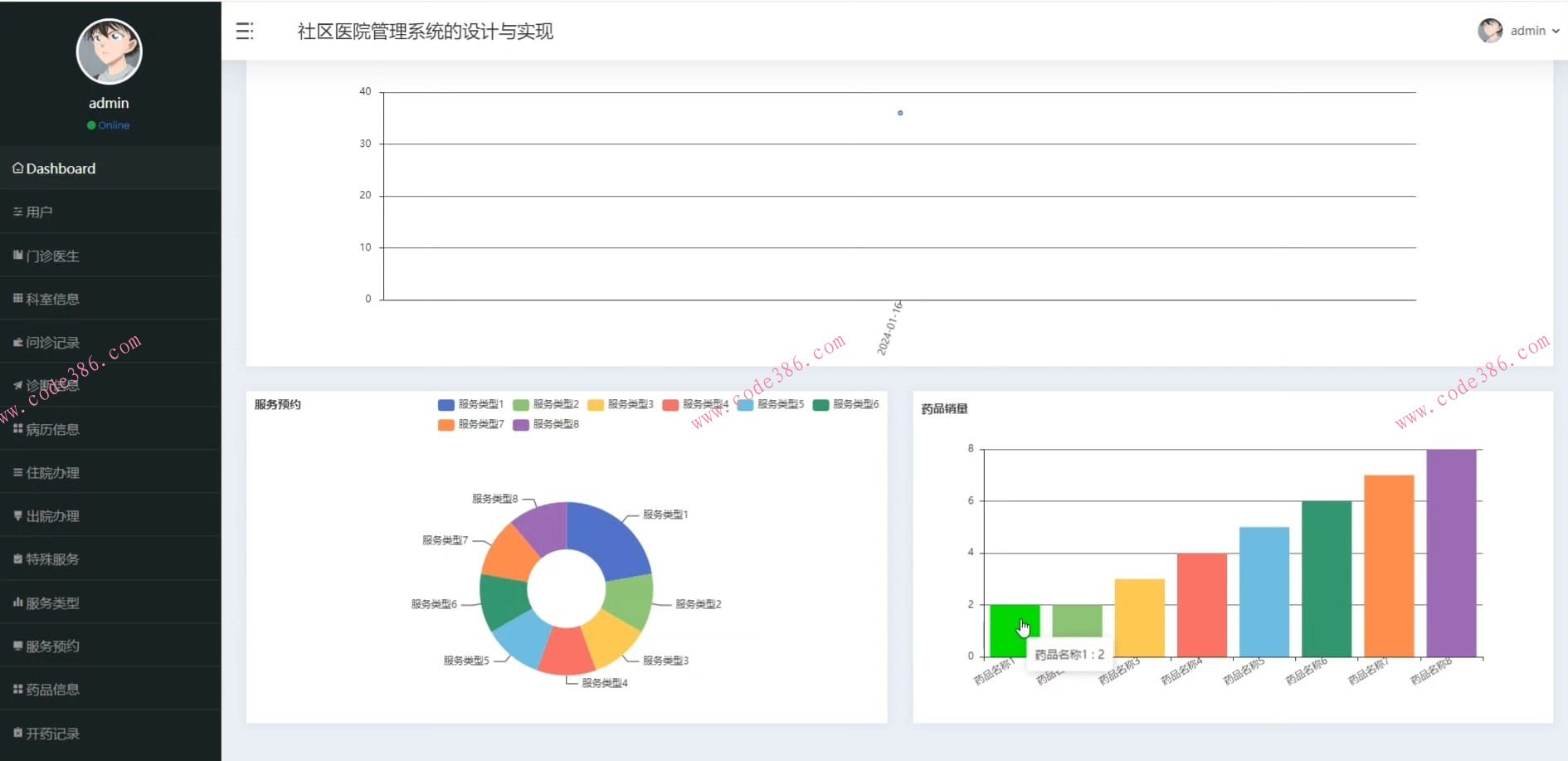Image resolution: width=1568 pixels, height=761 pixels.
Task: Open the 用户 sidebar menu
Action: point(39,212)
